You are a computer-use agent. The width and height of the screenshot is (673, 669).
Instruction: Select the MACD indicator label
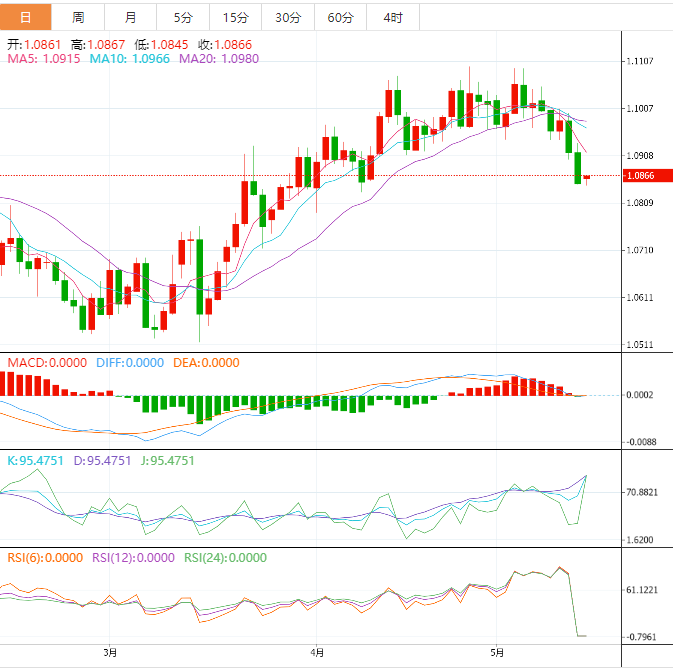pyautogui.click(x=47, y=363)
